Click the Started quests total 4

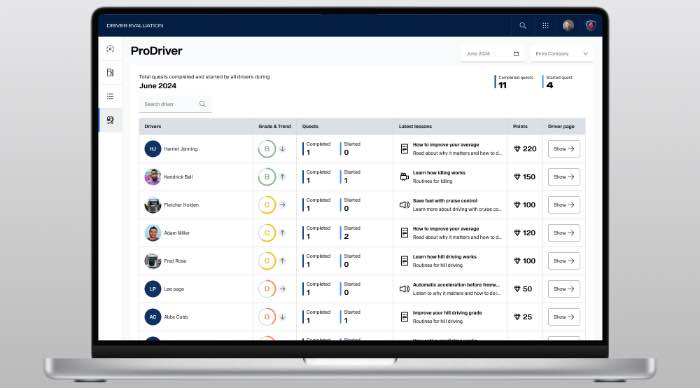tap(550, 85)
